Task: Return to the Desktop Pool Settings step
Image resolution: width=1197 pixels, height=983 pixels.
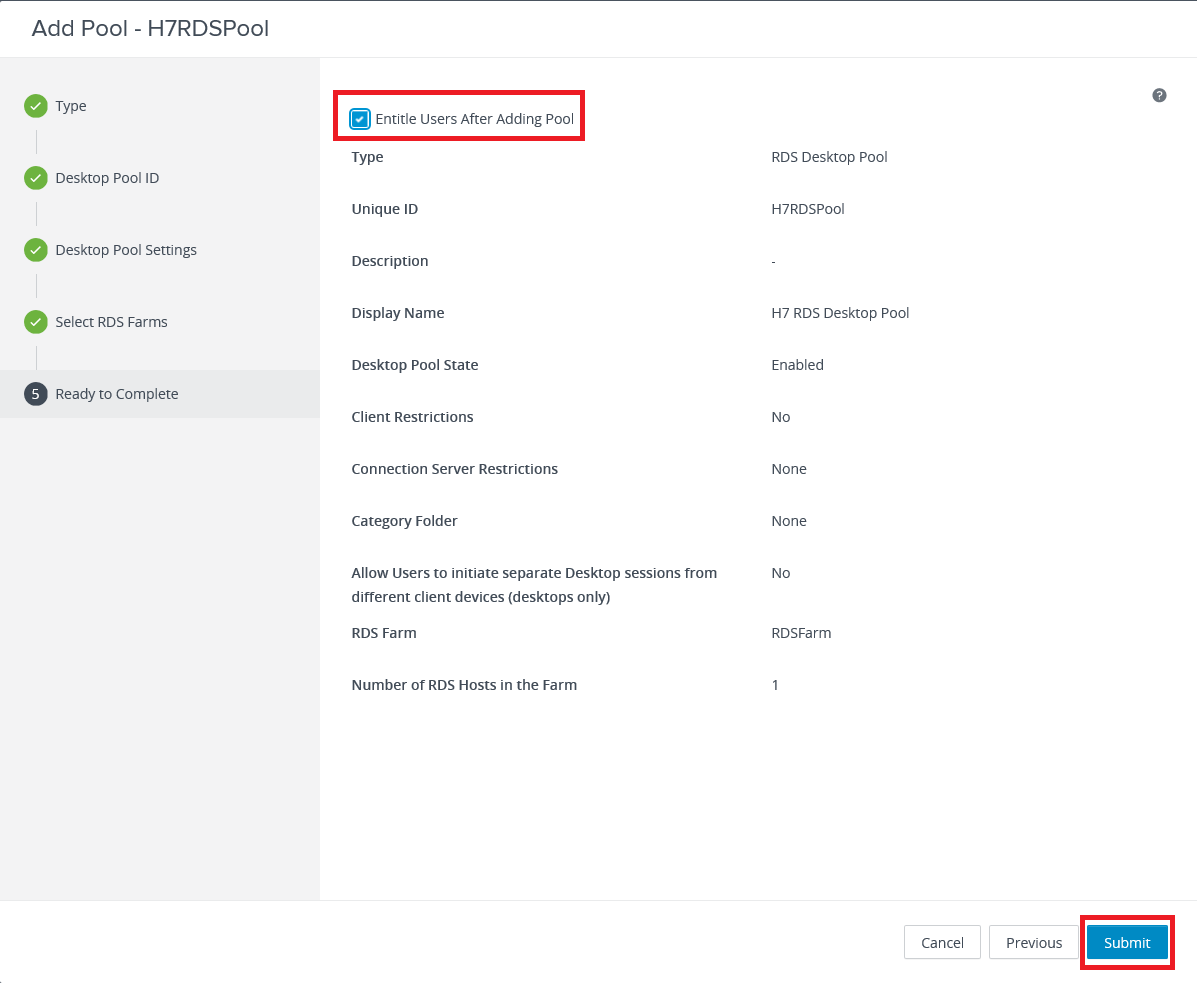Action: [126, 250]
